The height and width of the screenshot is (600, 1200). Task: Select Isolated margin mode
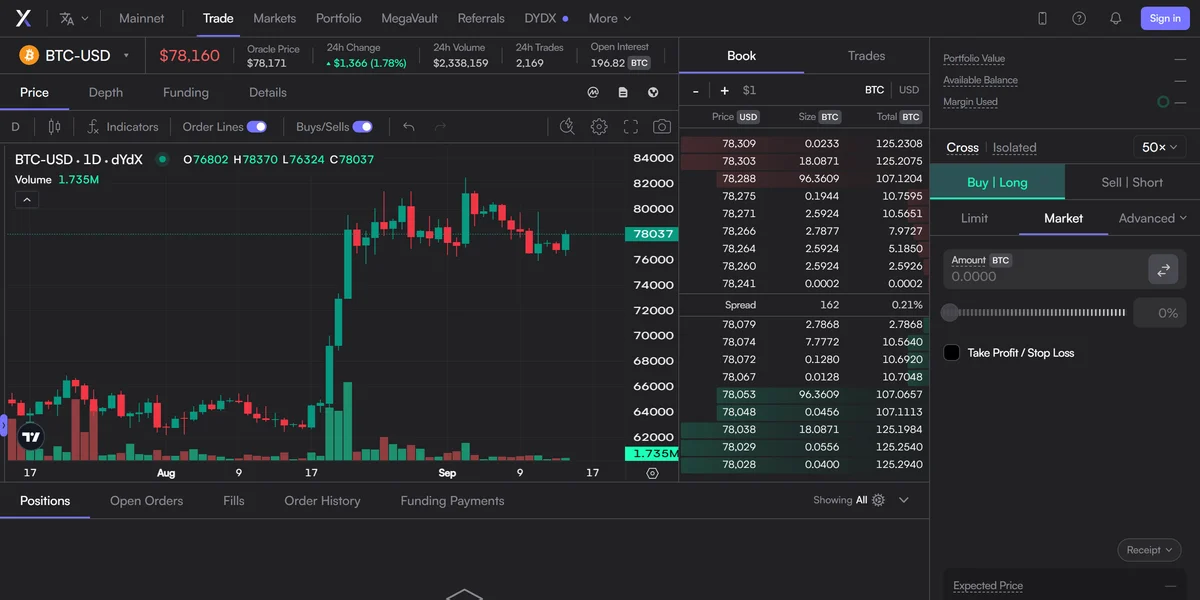tap(1014, 147)
